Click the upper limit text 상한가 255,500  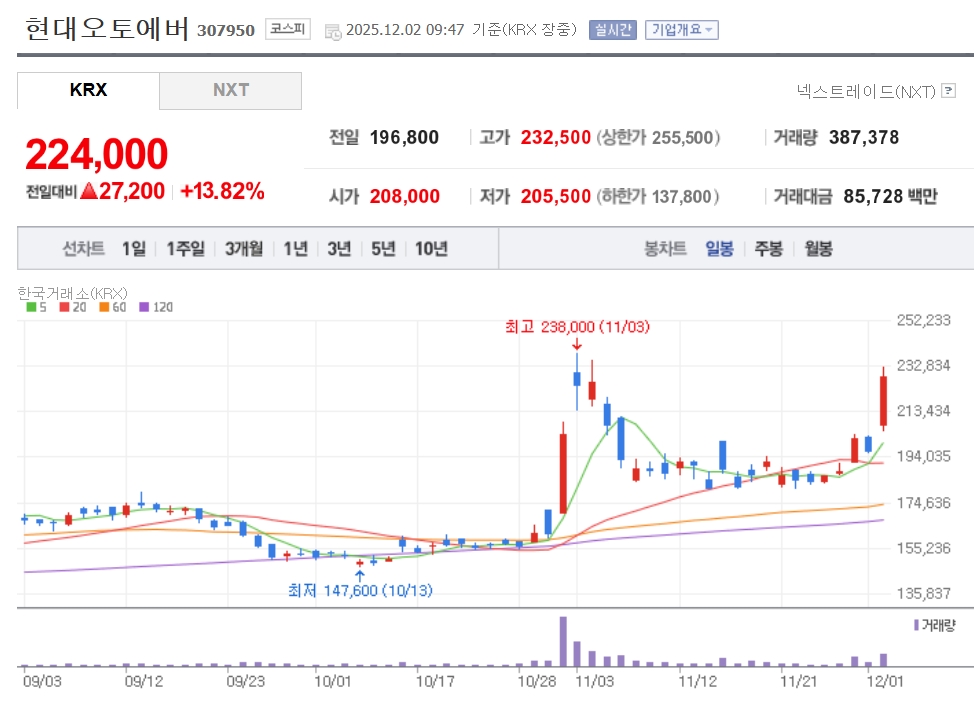click(x=658, y=137)
